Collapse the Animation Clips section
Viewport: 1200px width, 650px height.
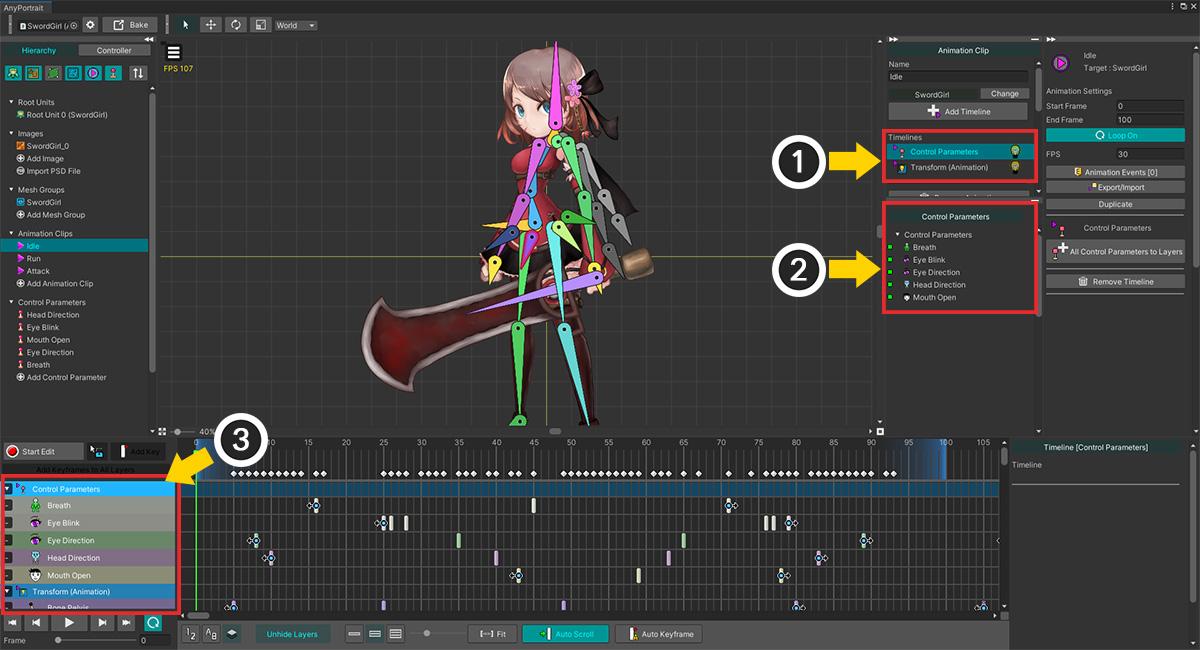(11, 233)
